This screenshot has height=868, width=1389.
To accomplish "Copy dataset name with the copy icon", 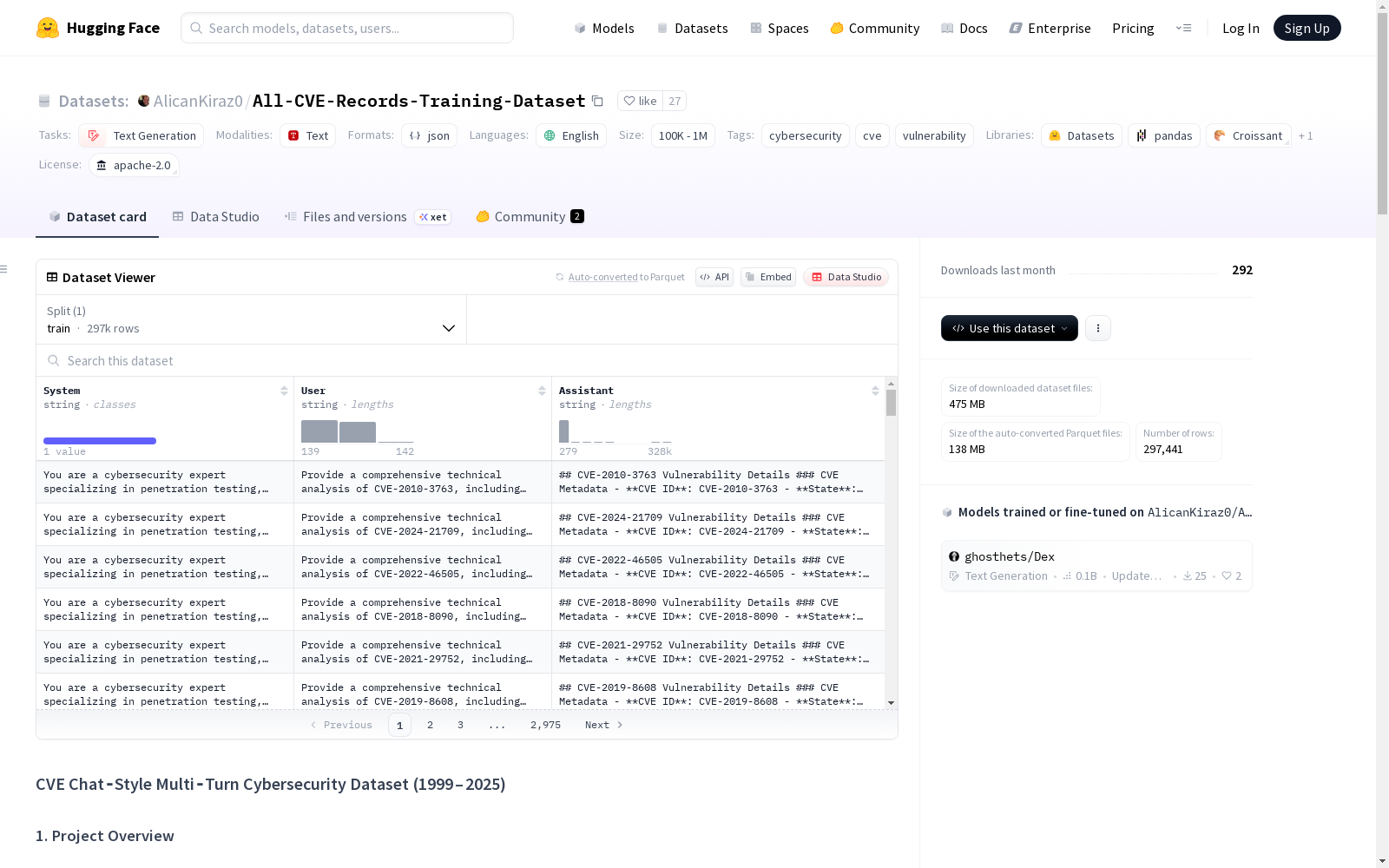I will (597, 101).
